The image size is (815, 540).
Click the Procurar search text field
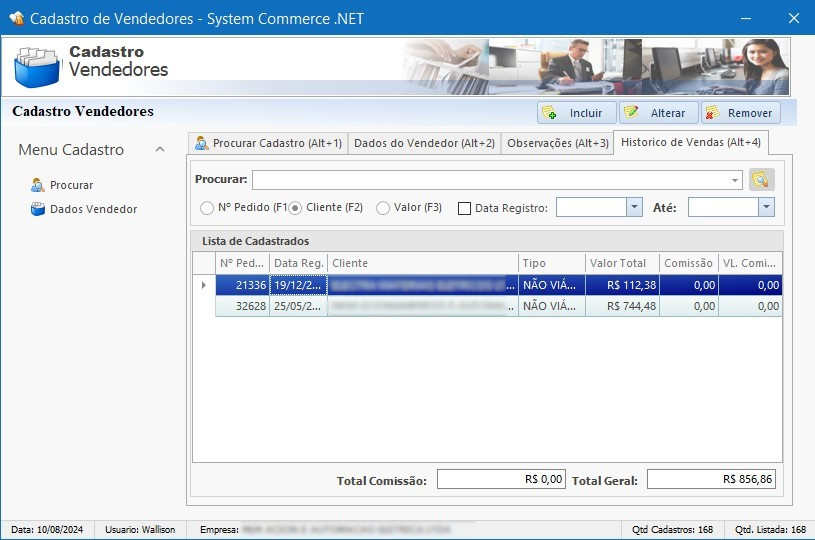click(490, 180)
